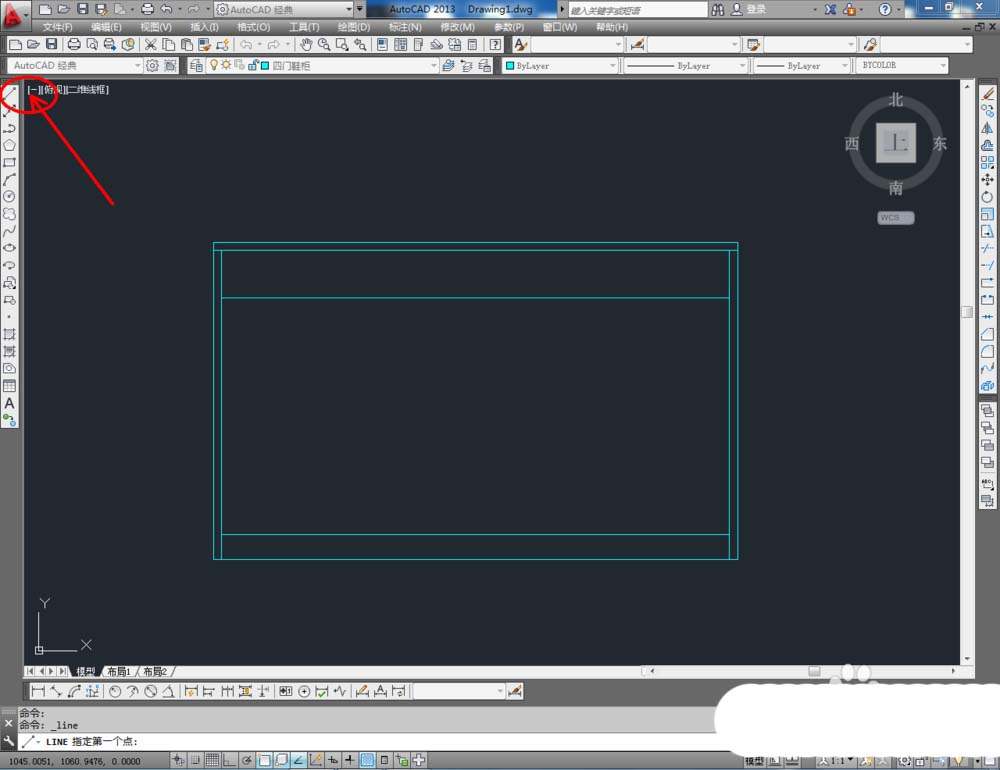The height and width of the screenshot is (770, 1000).
Task: Select the Array modify tool
Action: pyautogui.click(x=987, y=163)
